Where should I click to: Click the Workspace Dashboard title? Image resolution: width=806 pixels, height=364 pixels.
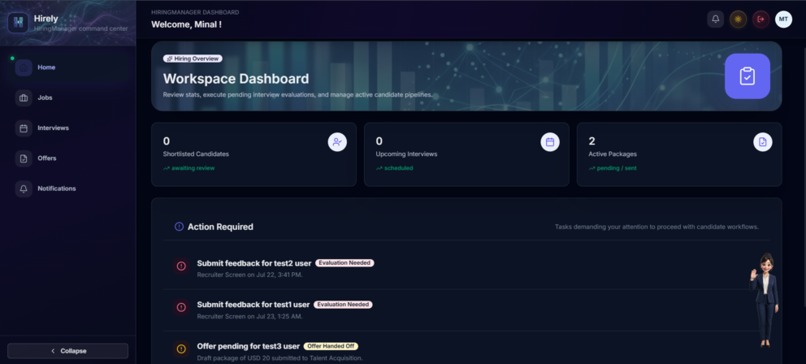click(236, 79)
